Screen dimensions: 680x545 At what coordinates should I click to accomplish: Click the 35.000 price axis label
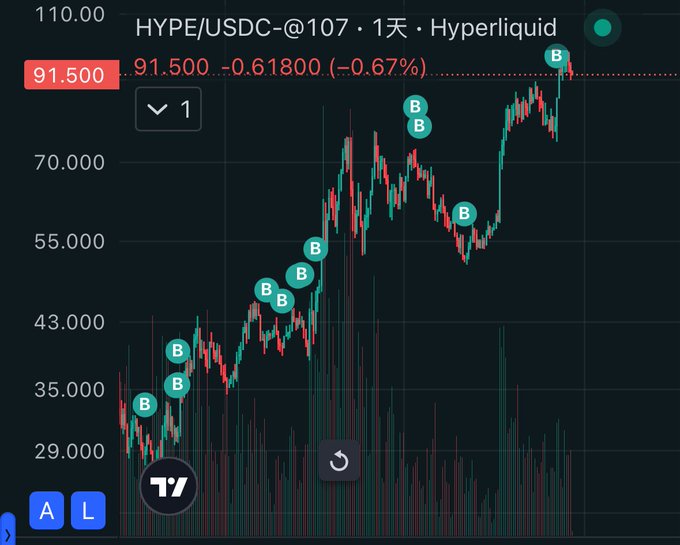click(x=69, y=390)
